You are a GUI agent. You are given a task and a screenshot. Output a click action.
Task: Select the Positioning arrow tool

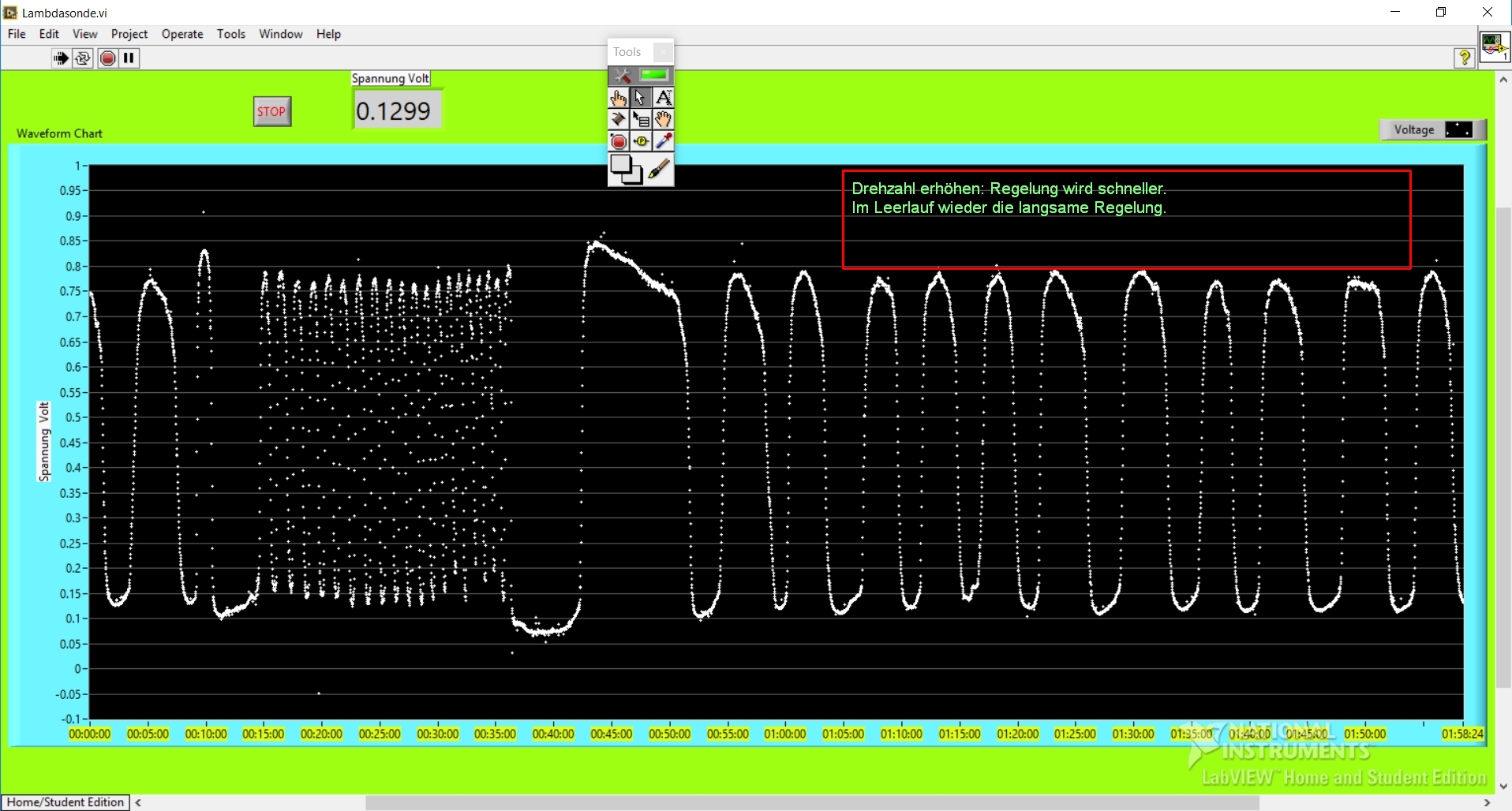pos(641,98)
